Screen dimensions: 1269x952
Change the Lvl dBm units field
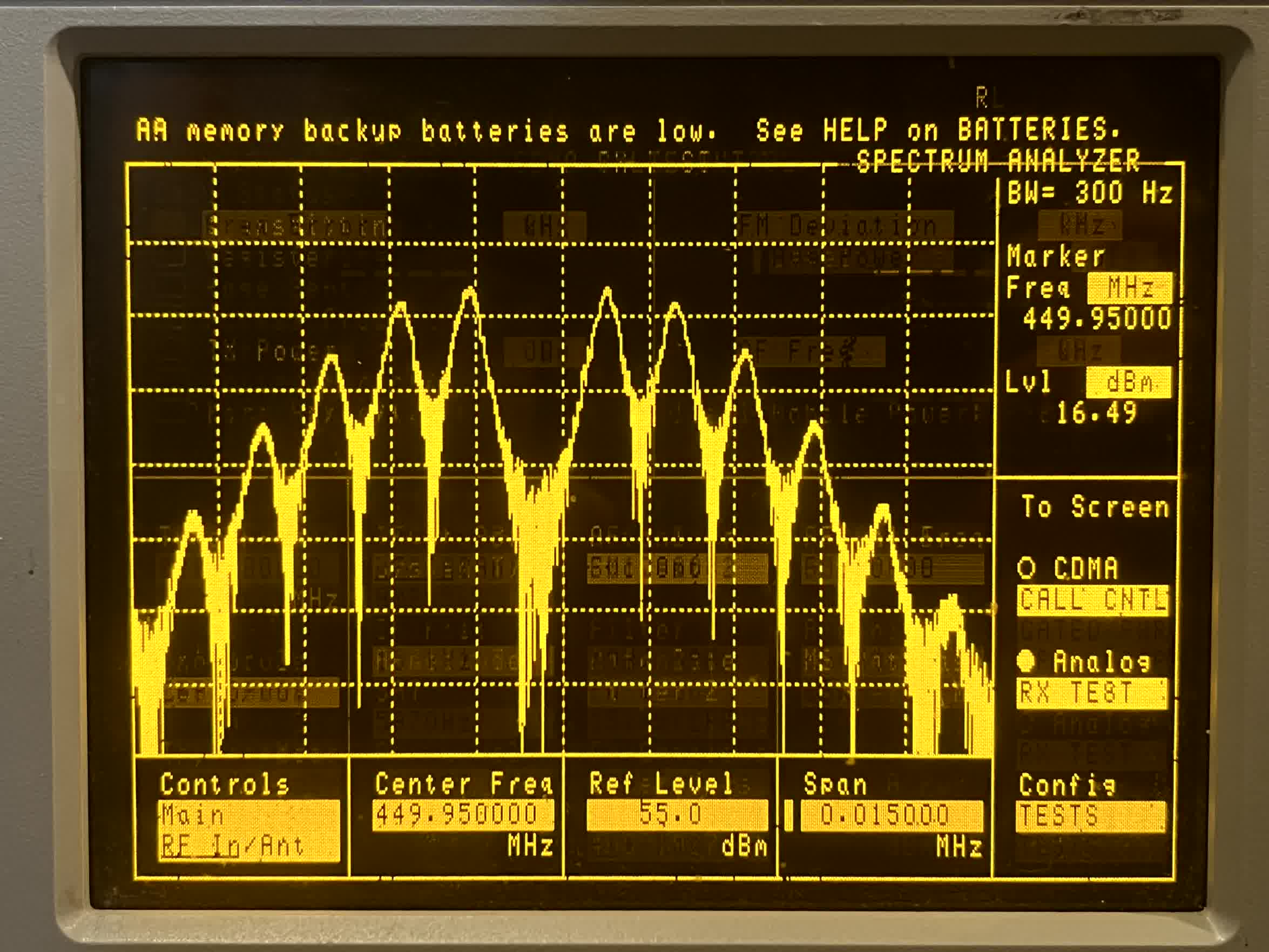coord(1128,382)
